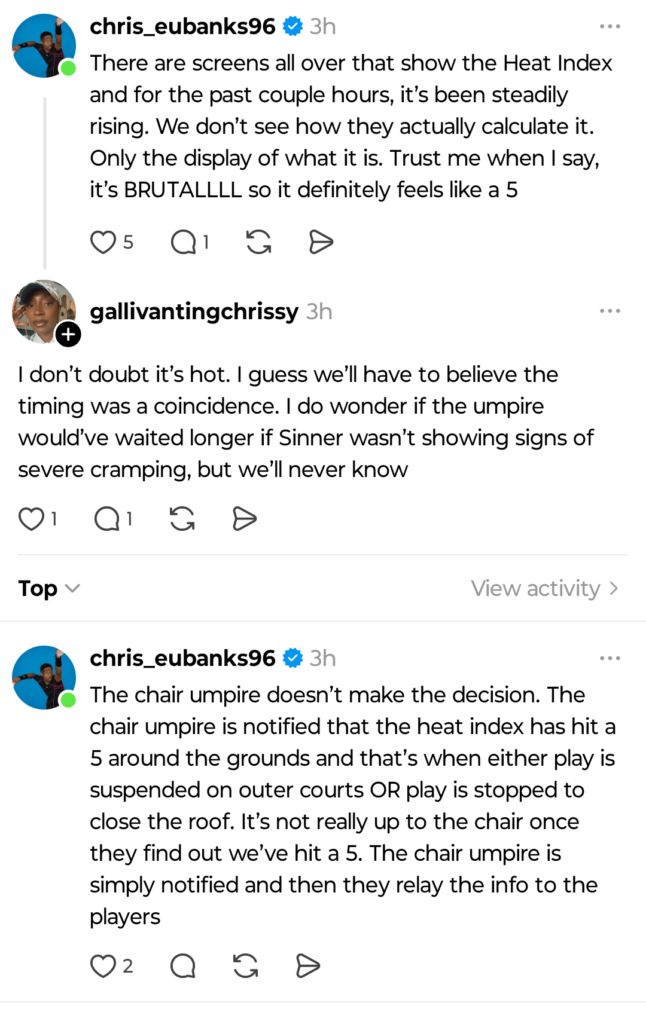Share chris_eubanks96's heat index post

tap(320, 241)
